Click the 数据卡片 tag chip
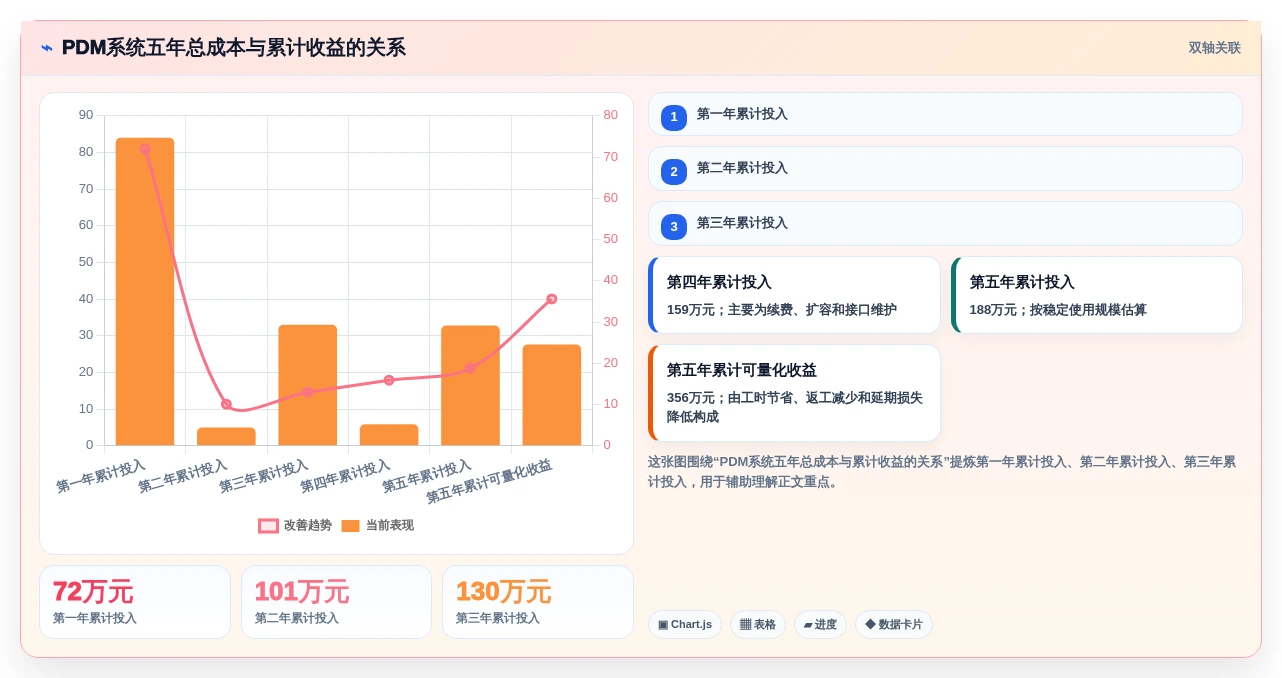The image size is (1282, 678). [894, 625]
